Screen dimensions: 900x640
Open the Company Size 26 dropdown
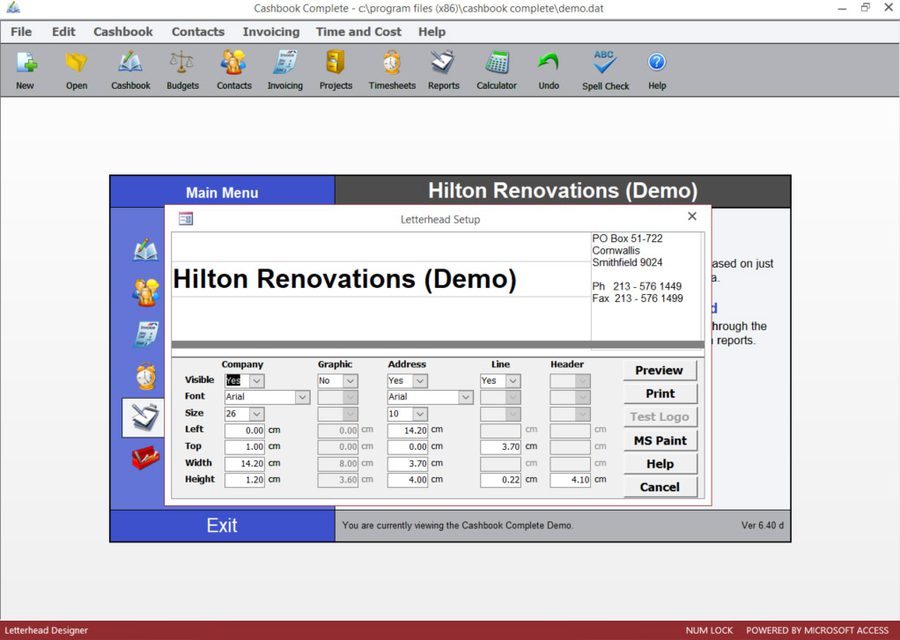257,413
